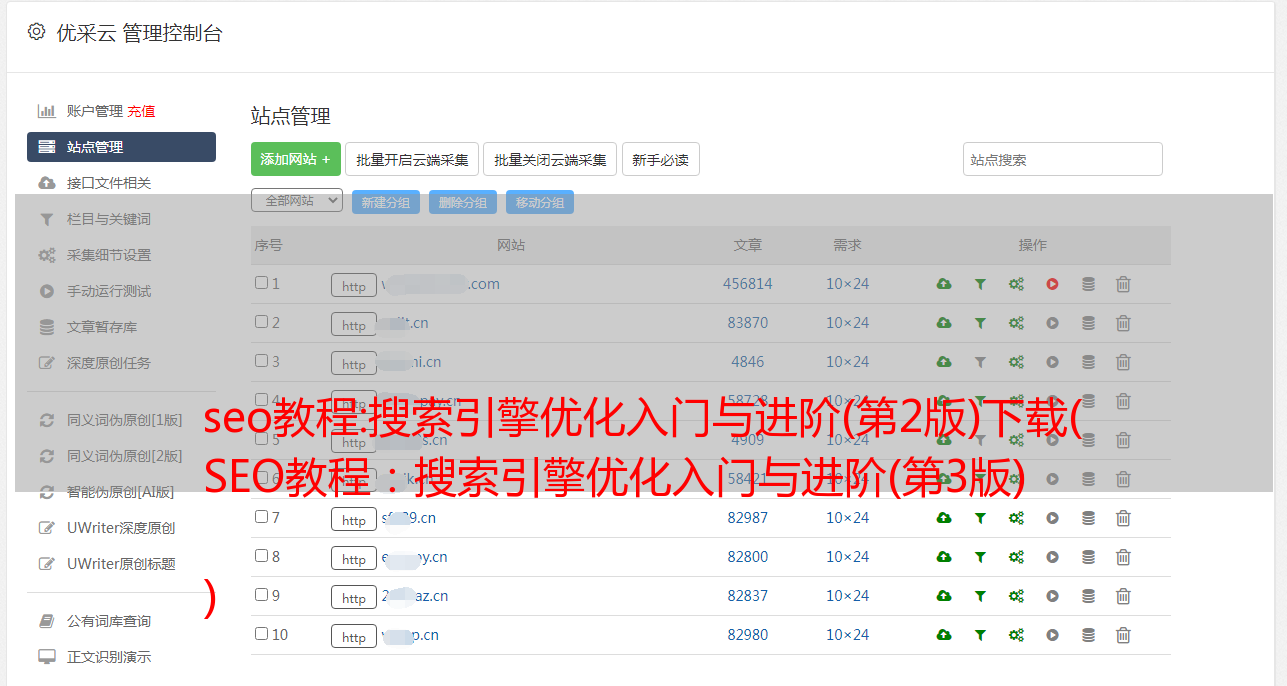The image size is (1287, 686).
Task: Open the database icon in row 1
Action: click(x=1088, y=284)
